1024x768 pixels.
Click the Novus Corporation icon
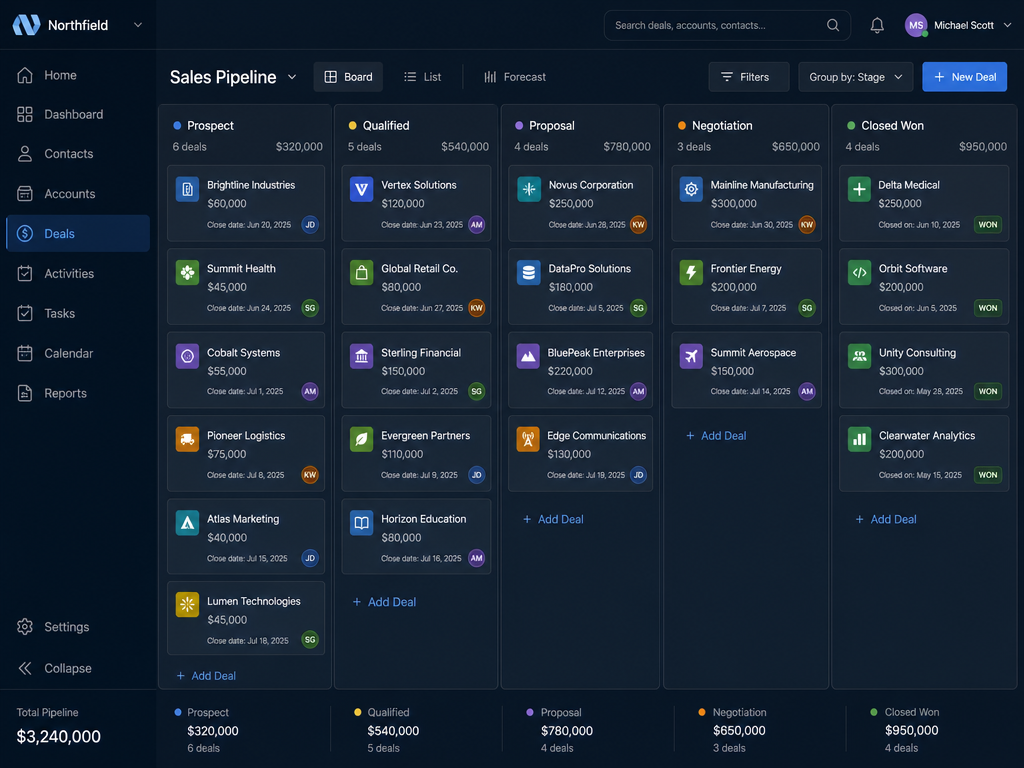pos(528,189)
